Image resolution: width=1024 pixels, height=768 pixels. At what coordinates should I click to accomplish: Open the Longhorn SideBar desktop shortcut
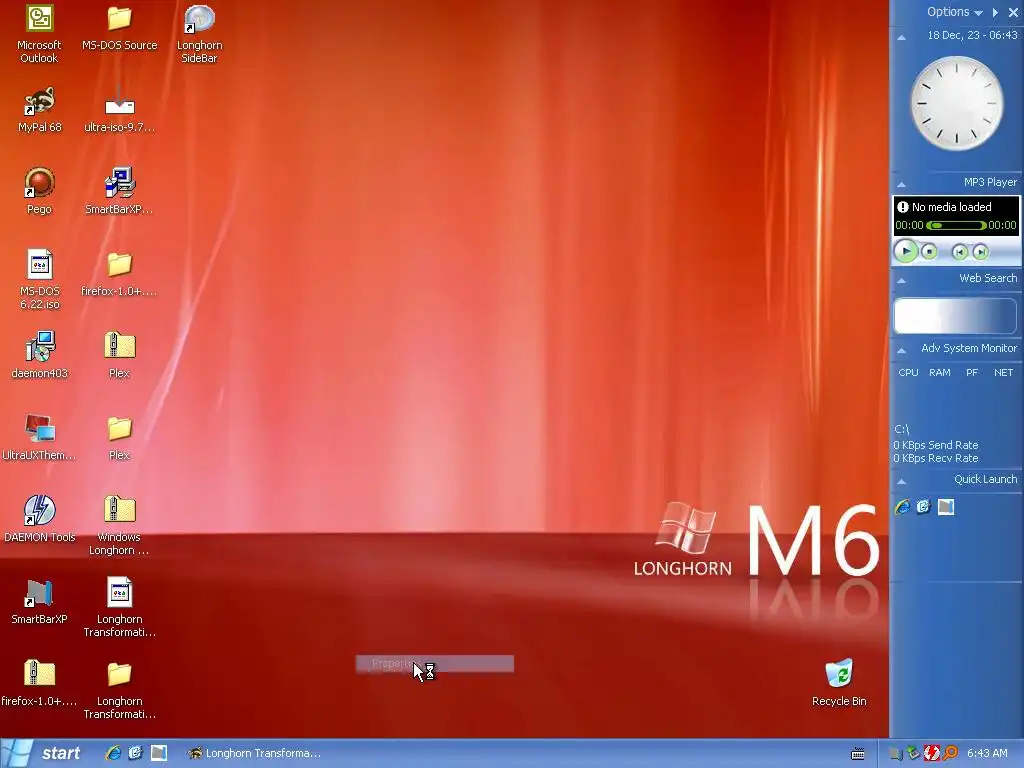pos(199,20)
